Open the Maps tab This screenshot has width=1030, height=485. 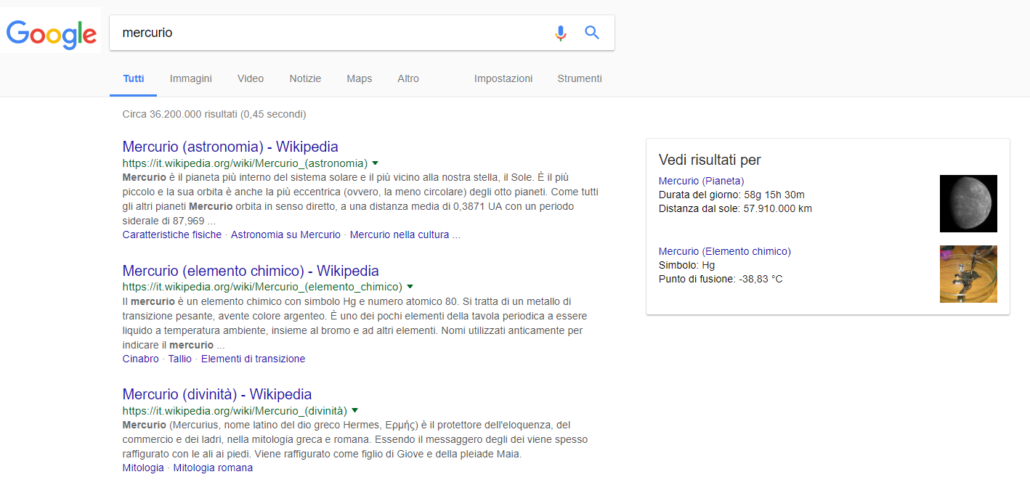pyautogui.click(x=359, y=79)
